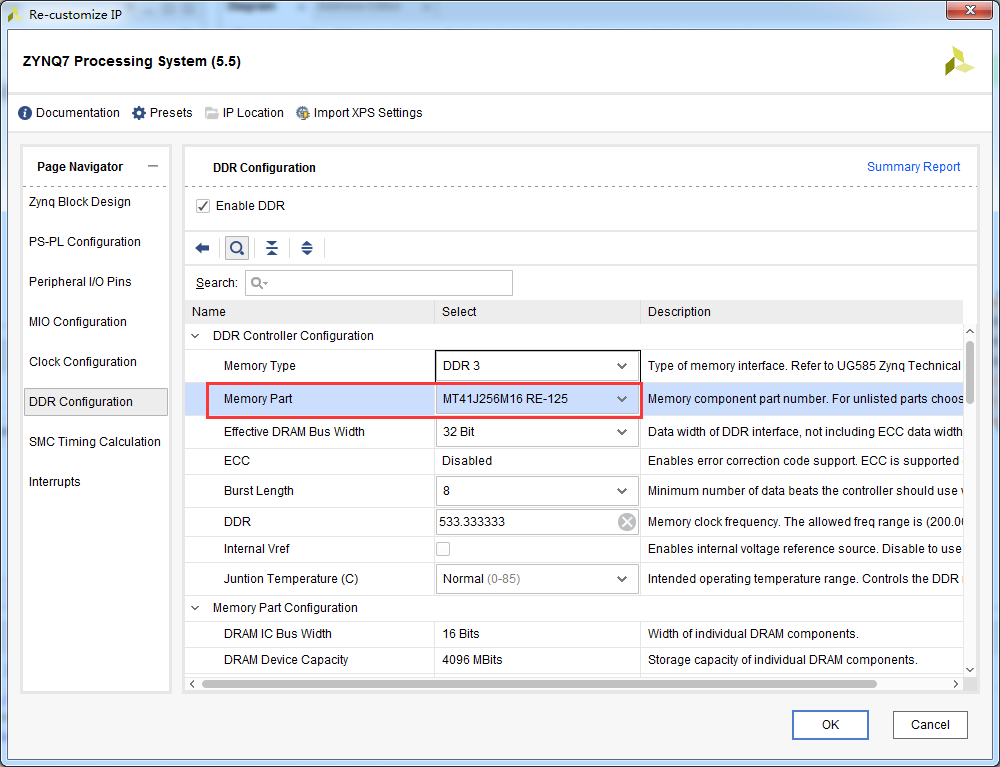The image size is (1000, 767).
Task: Click the horizontal scrollbar thumb
Action: coord(540,684)
